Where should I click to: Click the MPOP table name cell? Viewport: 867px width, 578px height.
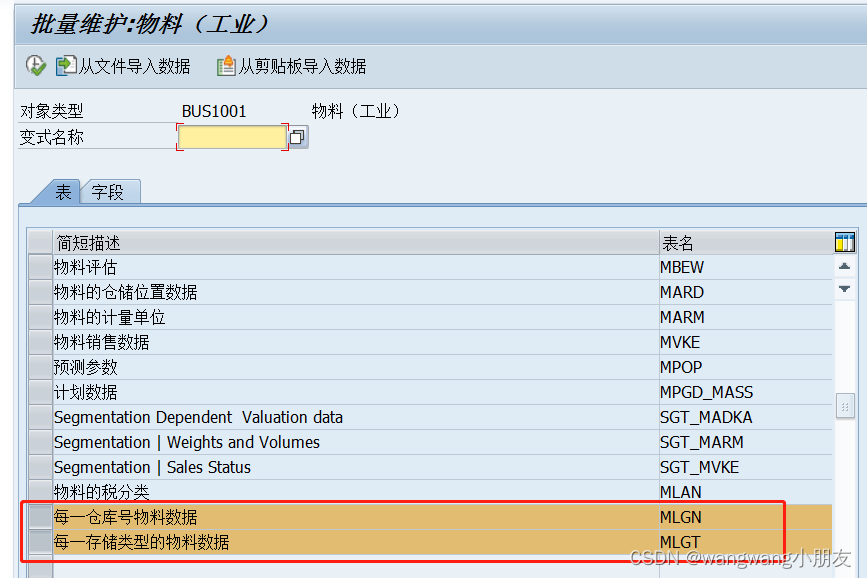point(746,367)
